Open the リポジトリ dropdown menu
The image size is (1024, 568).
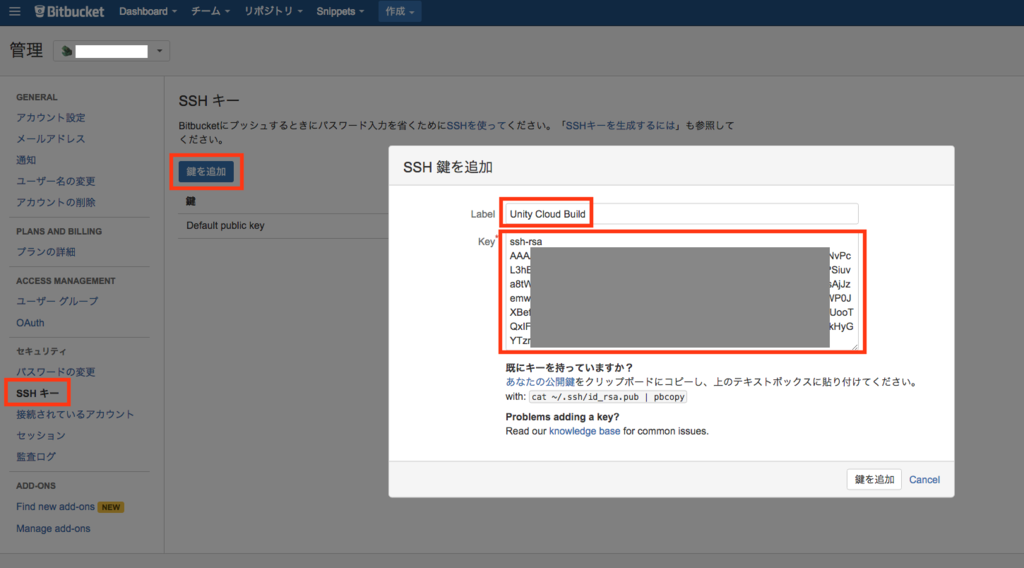pos(273,11)
